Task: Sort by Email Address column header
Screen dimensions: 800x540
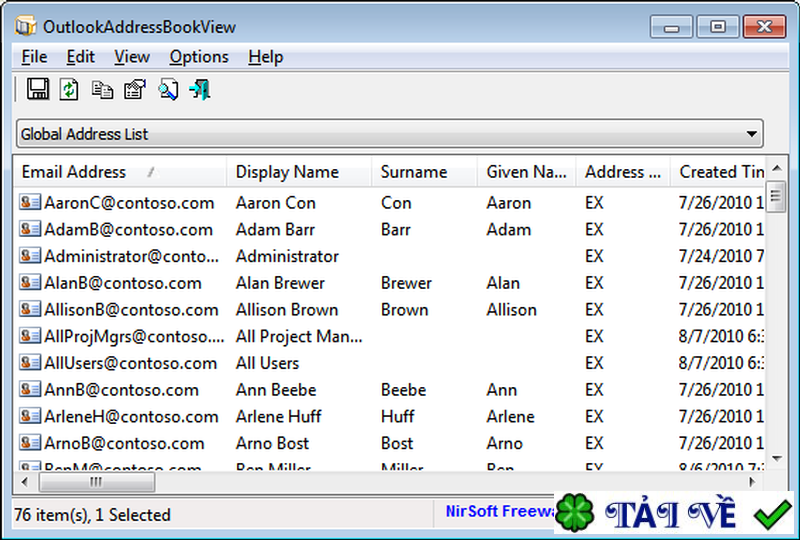Action: click(120, 172)
